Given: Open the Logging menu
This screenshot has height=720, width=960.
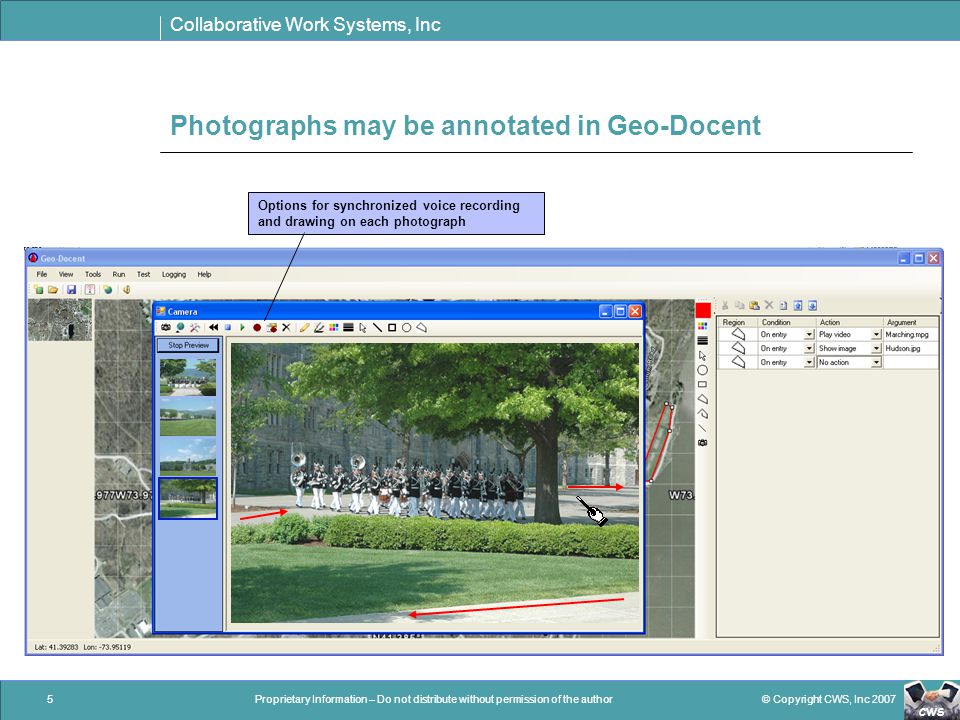Looking at the screenshot, I should [x=174, y=274].
